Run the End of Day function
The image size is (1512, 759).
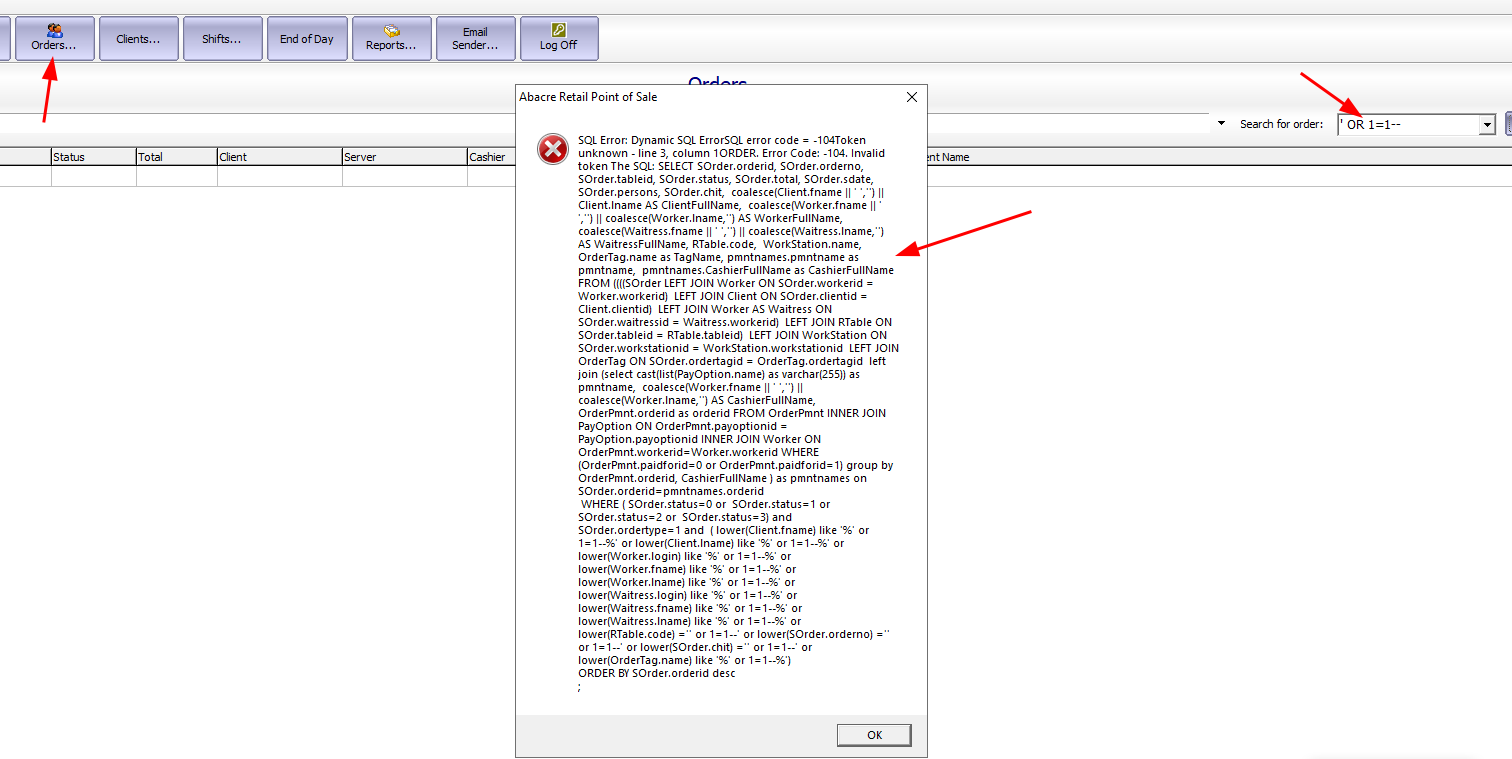[x=307, y=39]
